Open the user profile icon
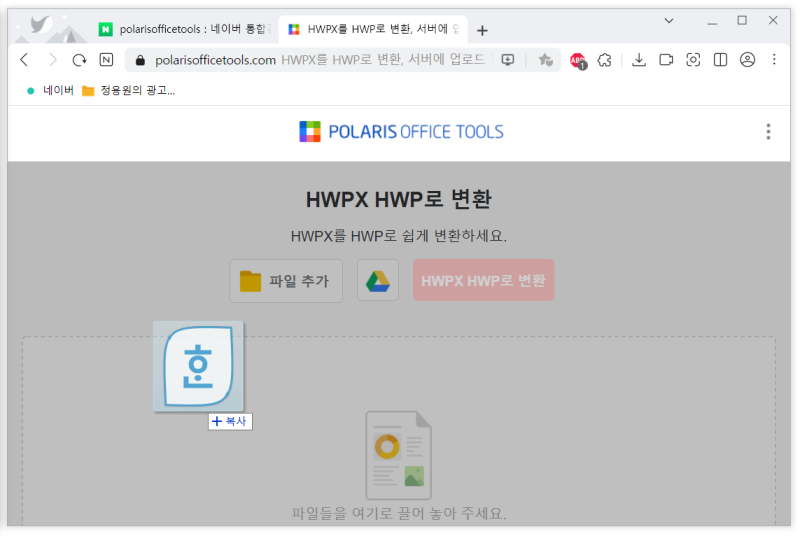The height and width of the screenshot is (536, 800). tap(747, 60)
